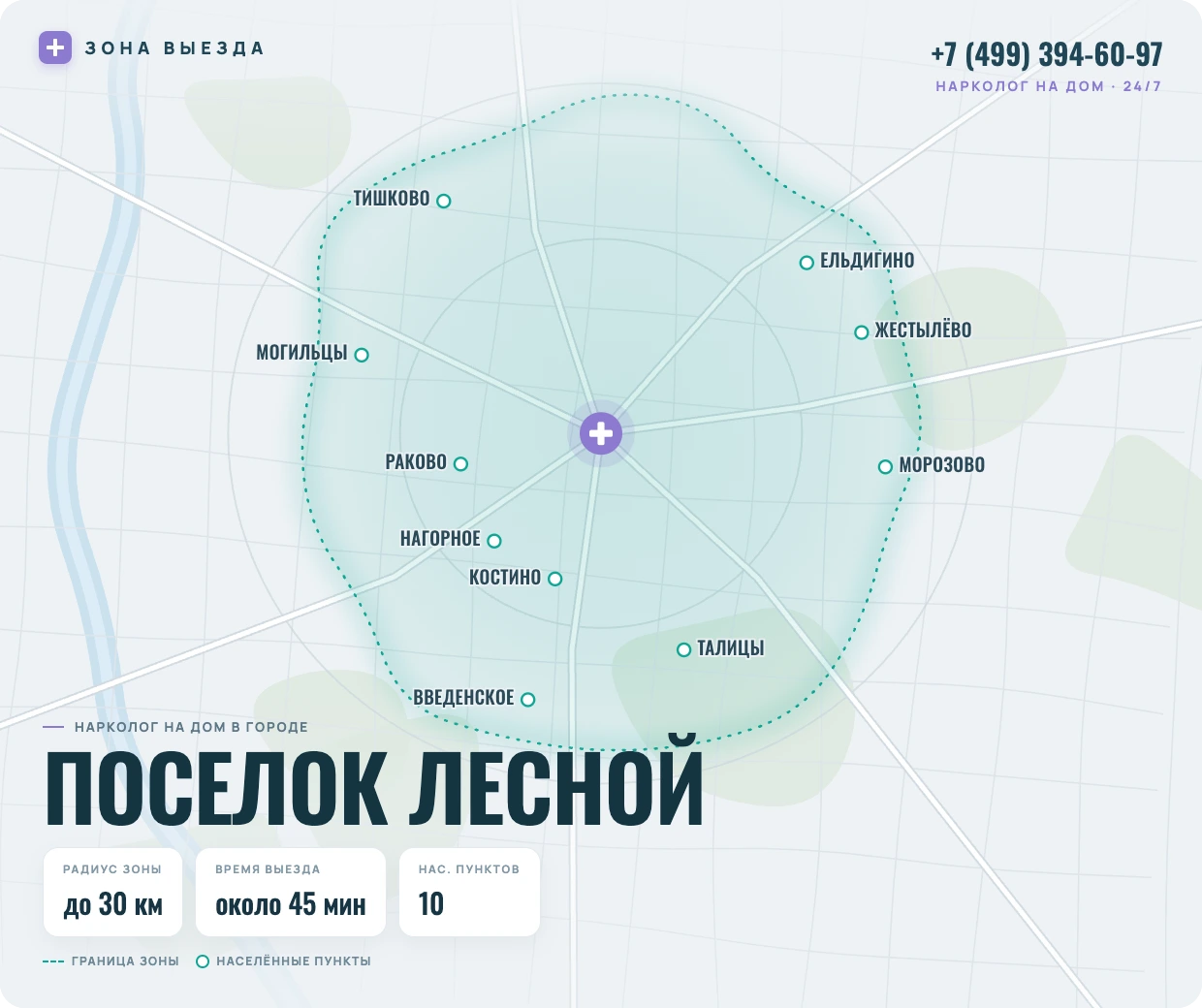Click the Раково label on the map
Viewport: 1202px width, 1008px height.
[416, 462]
